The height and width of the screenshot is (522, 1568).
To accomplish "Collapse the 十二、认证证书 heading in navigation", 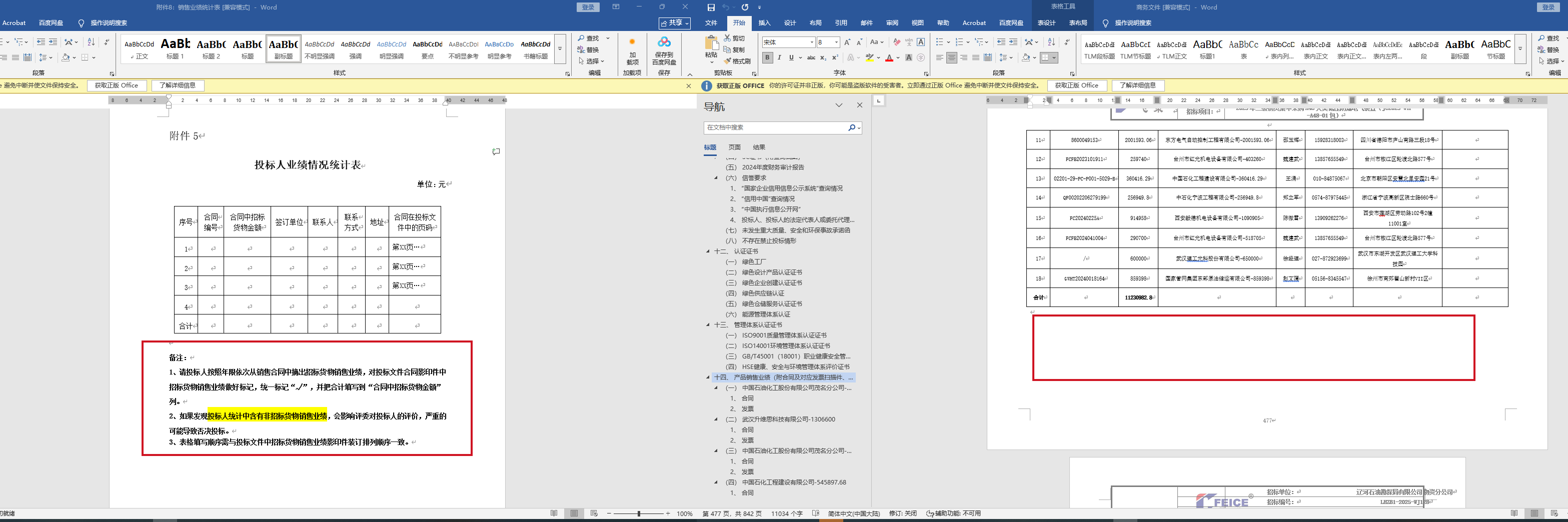I will [x=707, y=251].
